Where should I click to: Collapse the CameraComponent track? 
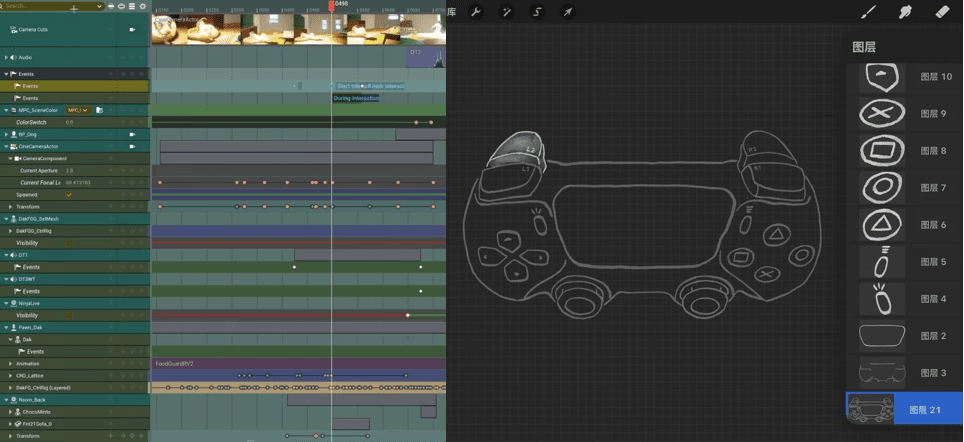tap(10, 158)
